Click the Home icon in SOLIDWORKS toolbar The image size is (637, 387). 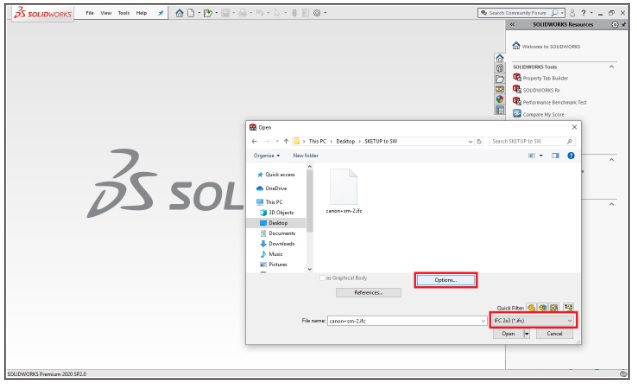[x=179, y=13]
